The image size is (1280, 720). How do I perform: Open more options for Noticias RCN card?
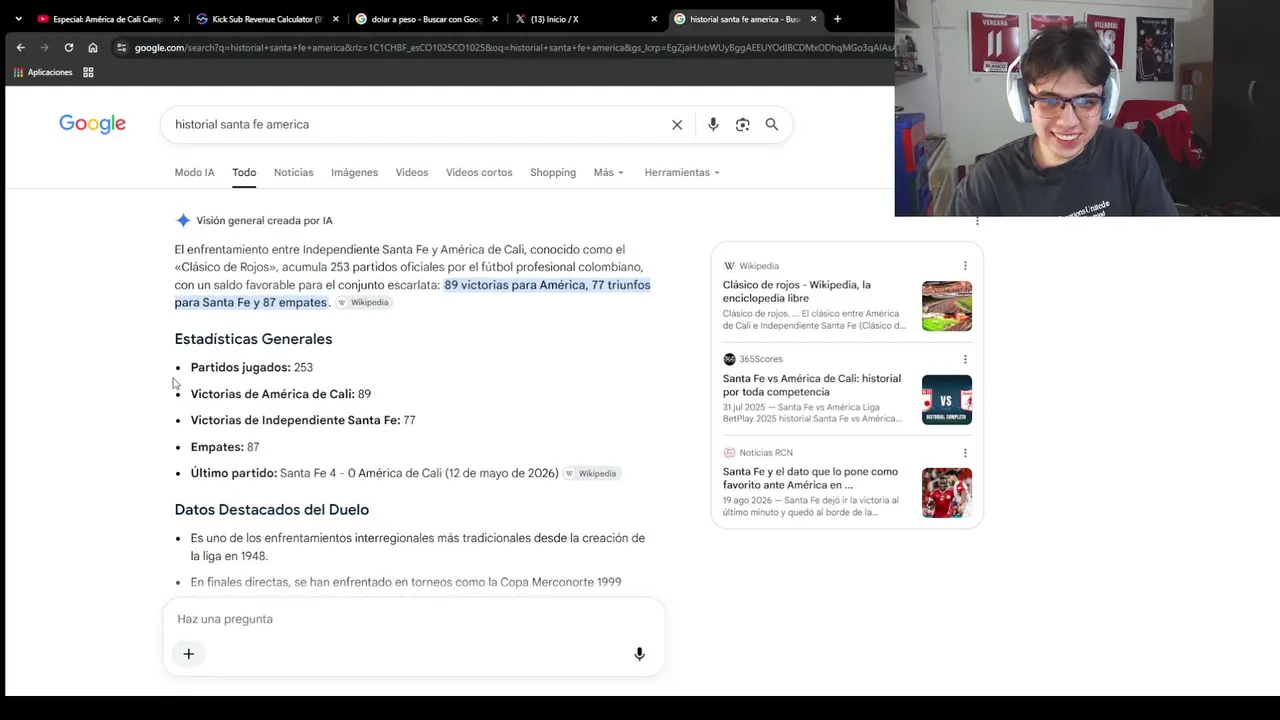(965, 453)
